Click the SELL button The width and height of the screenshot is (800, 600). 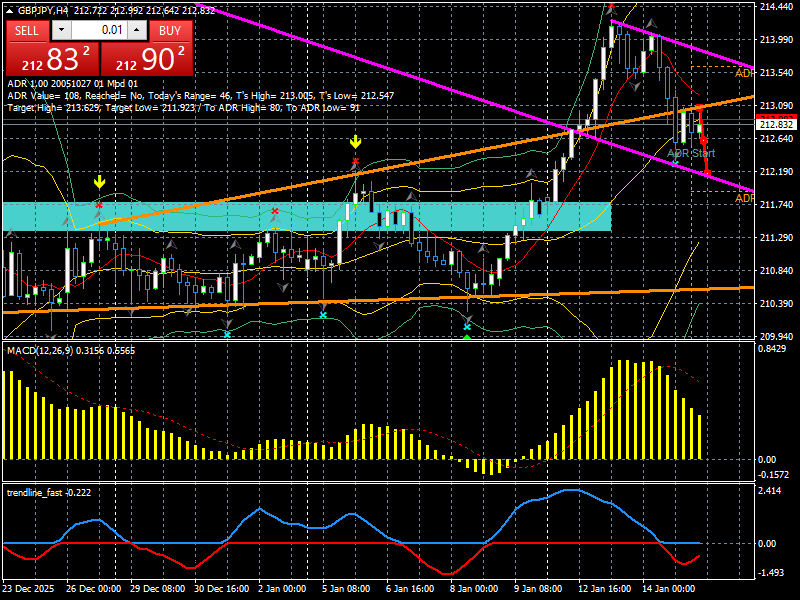pyautogui.click(x=27, y=31)
